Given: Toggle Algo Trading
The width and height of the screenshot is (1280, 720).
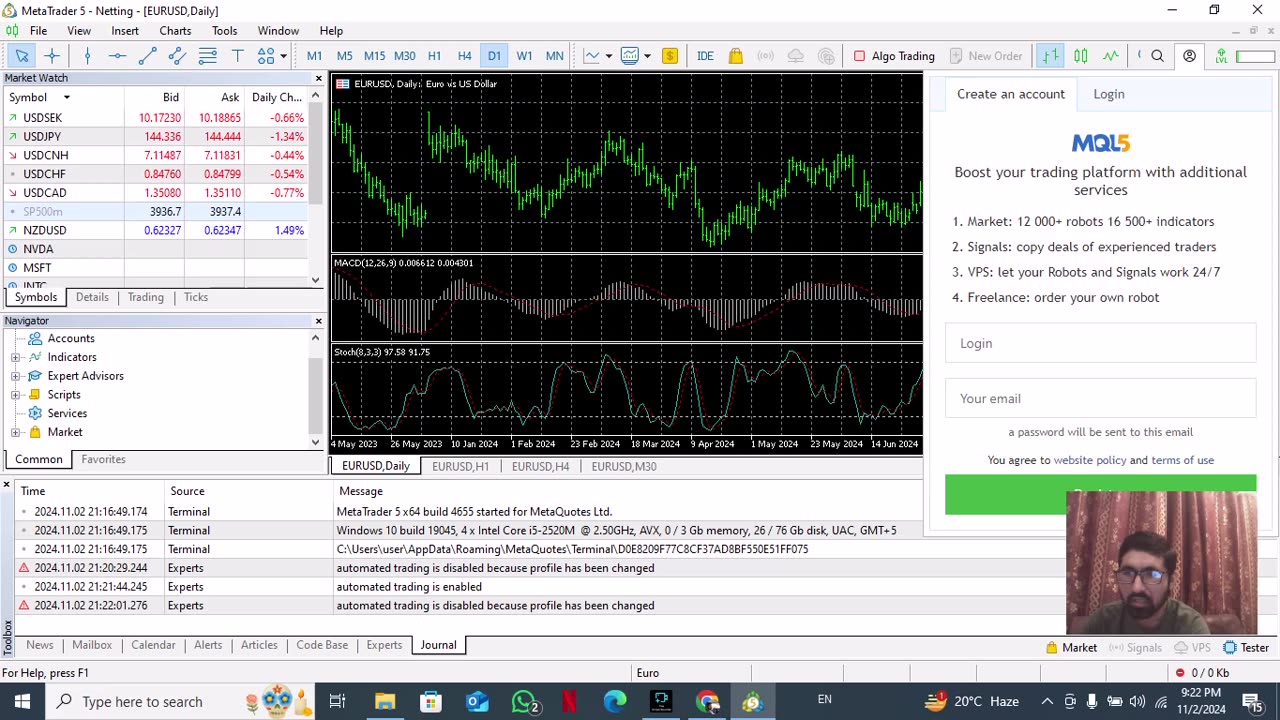Looking at the screenshot, I should pos(893,56).
